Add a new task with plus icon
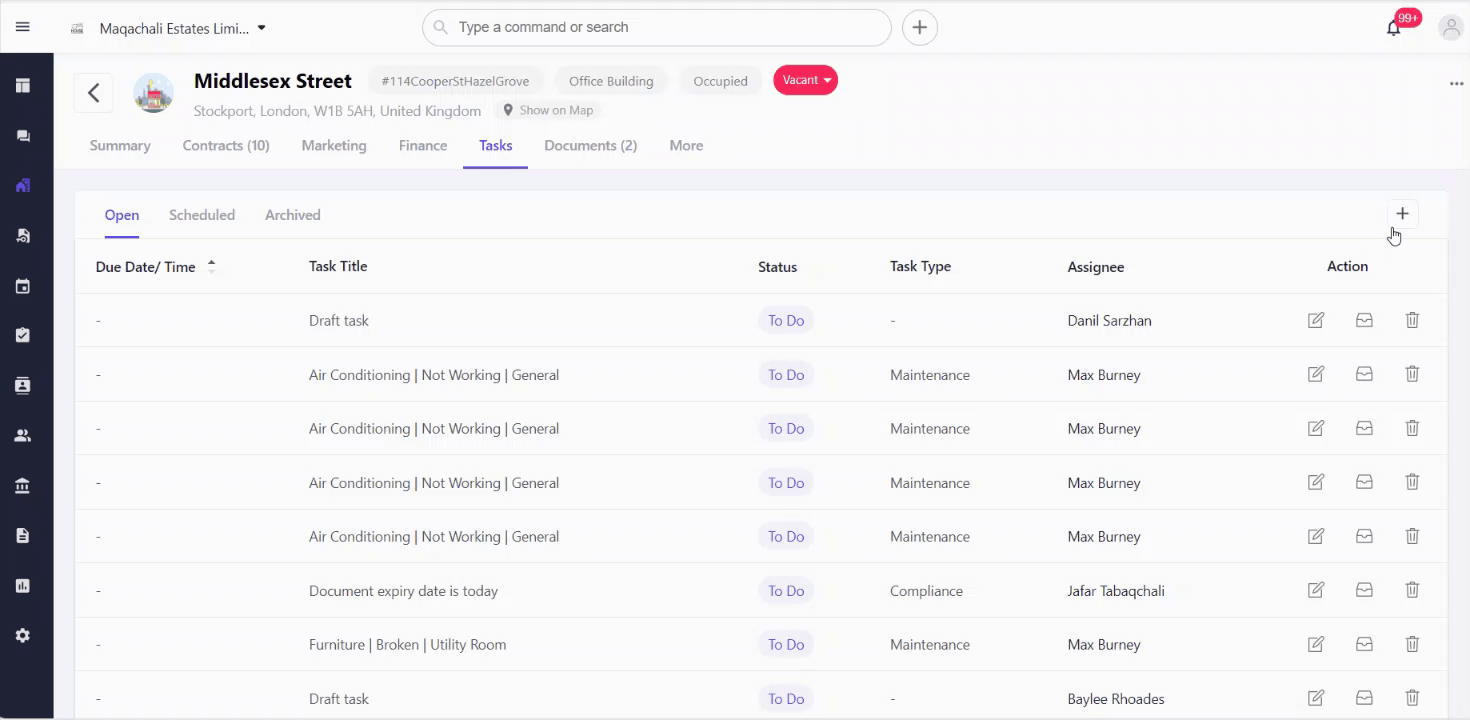Image resolution: width=1470 pixels, height=720 pixels. [1402, 214]
